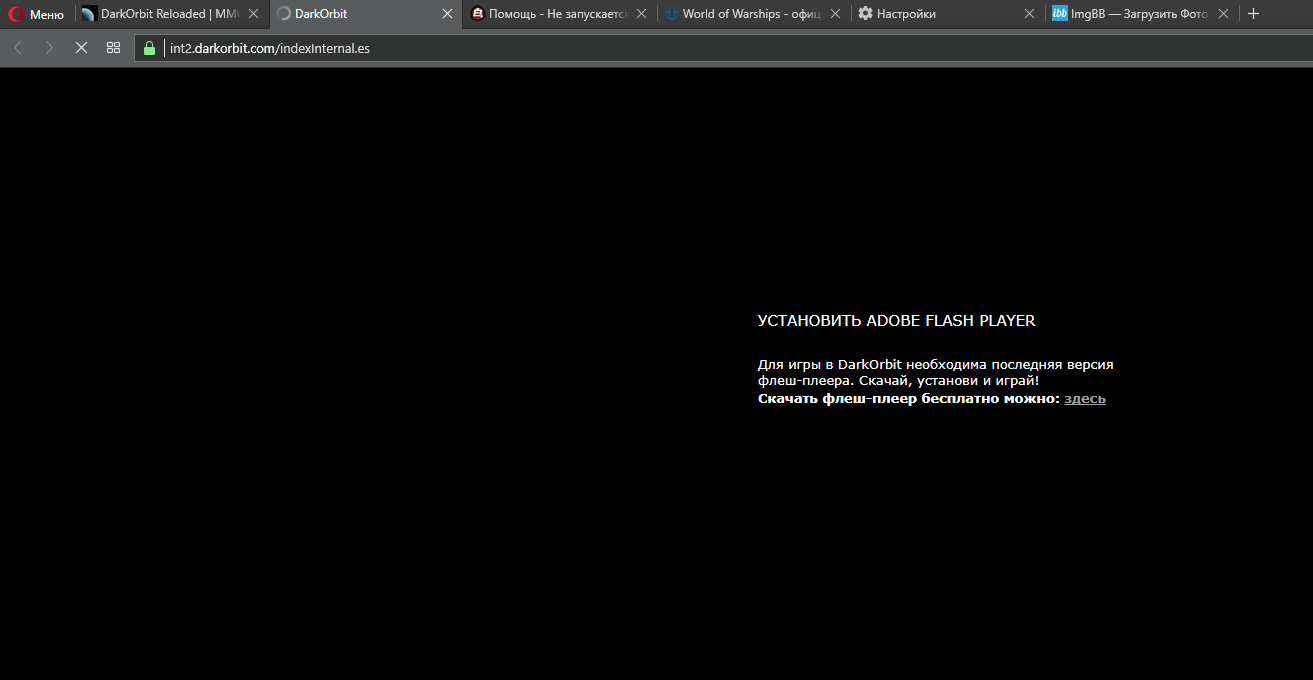
Task: Close the ImgBB tab
Action: pyautogui.click(x=1223, y=14)
